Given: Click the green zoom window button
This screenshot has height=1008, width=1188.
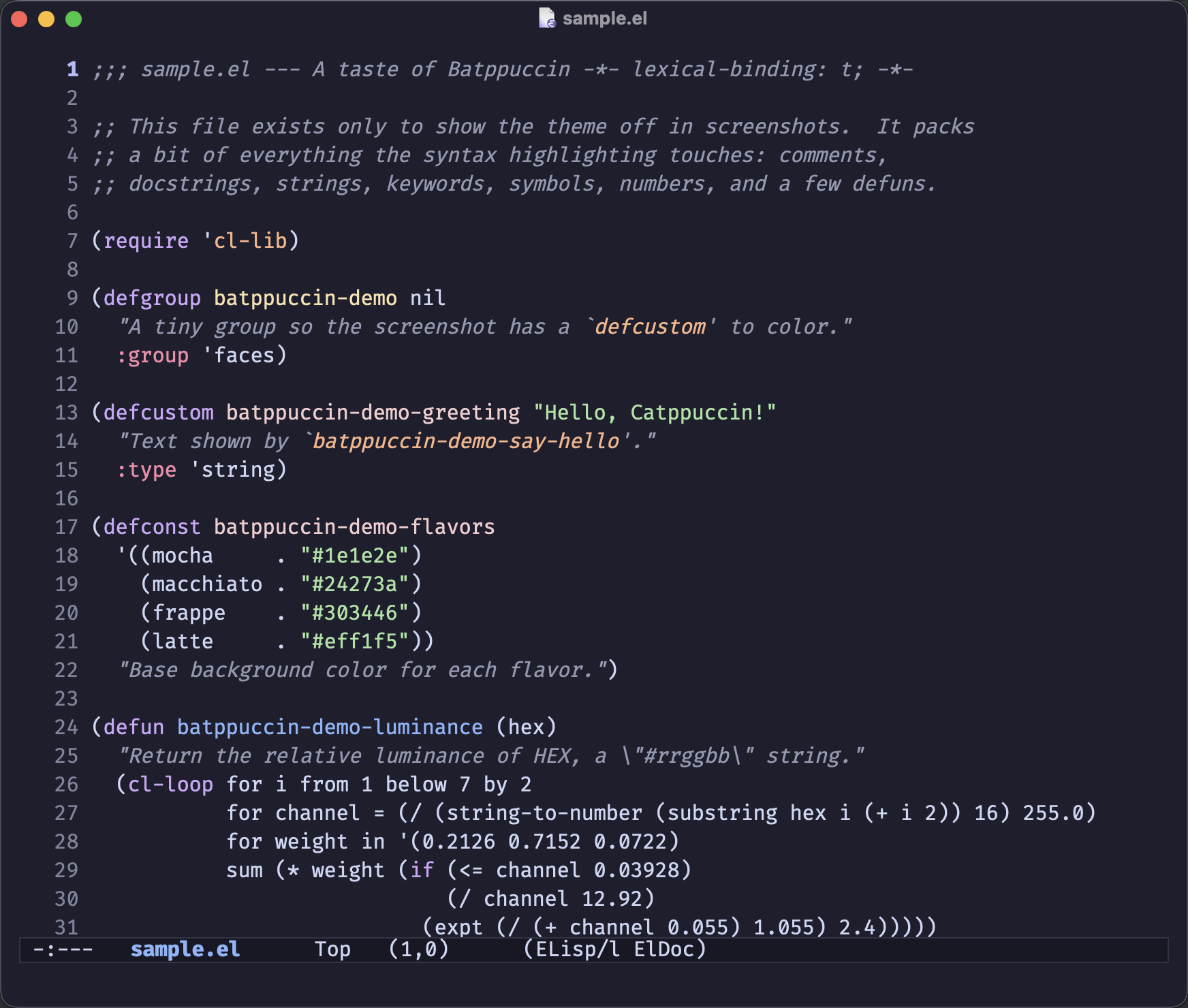Looking at the screenshot, I should point(74,19).
